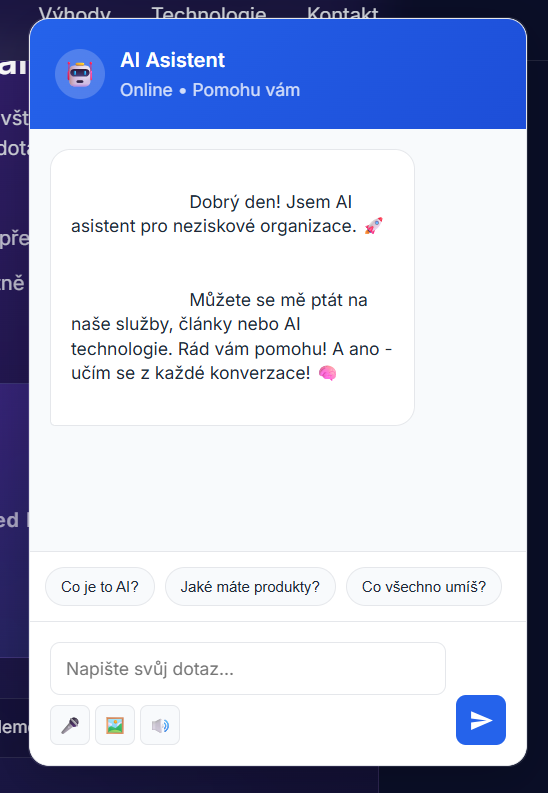Focus the "Napište svůj dotaz..." input field

248,669
